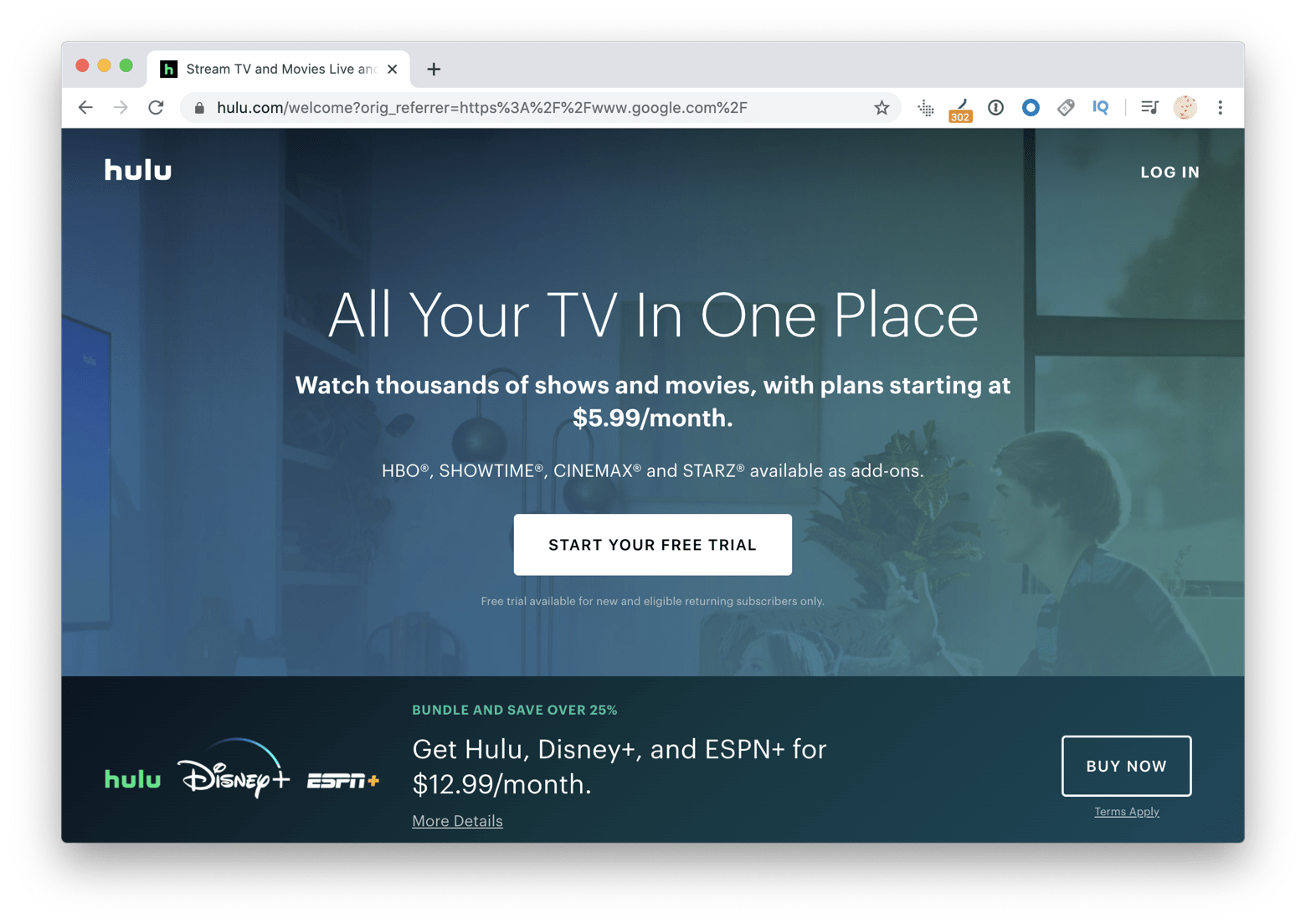Open the Chrome profile avatar
1306x924 pixels.
pyautogui.click(x=1185, y=107)
